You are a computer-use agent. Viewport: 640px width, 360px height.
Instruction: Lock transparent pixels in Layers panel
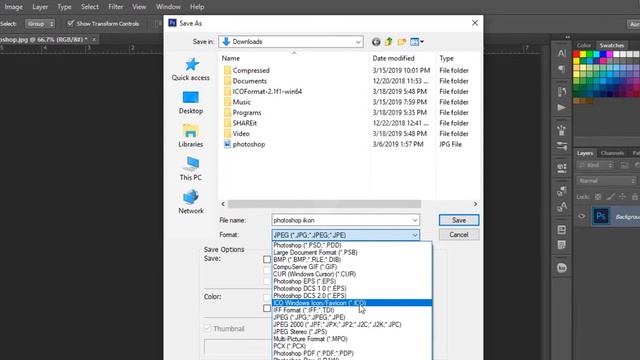[598, 197]
